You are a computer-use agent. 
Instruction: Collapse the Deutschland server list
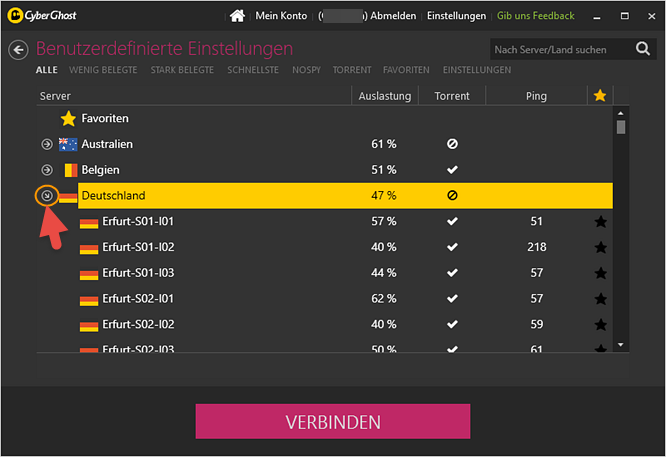[47, 196]
